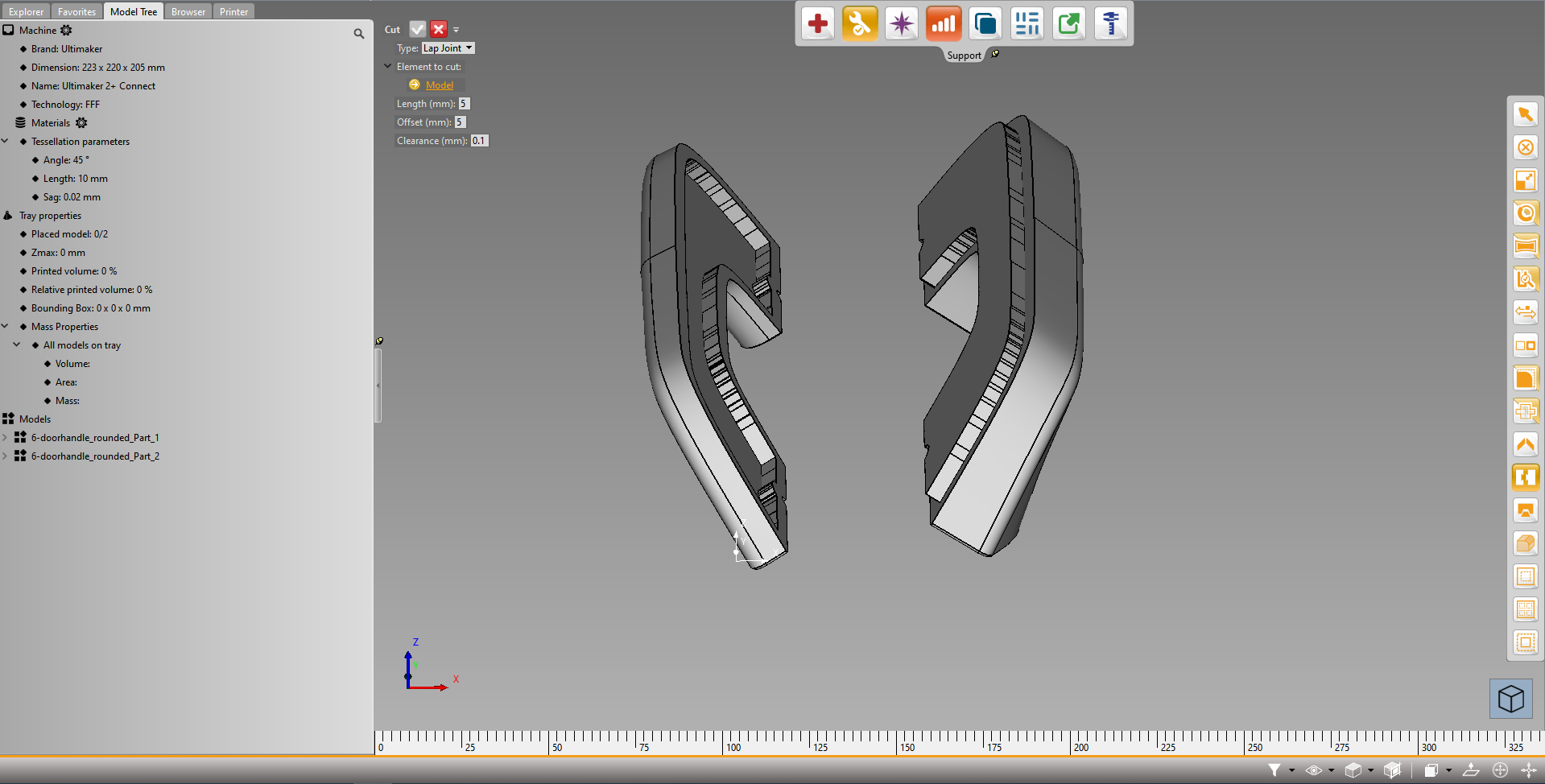
Task: Click the underlined Model selection link
Action: pyautogui.click(x=439, y=85)
